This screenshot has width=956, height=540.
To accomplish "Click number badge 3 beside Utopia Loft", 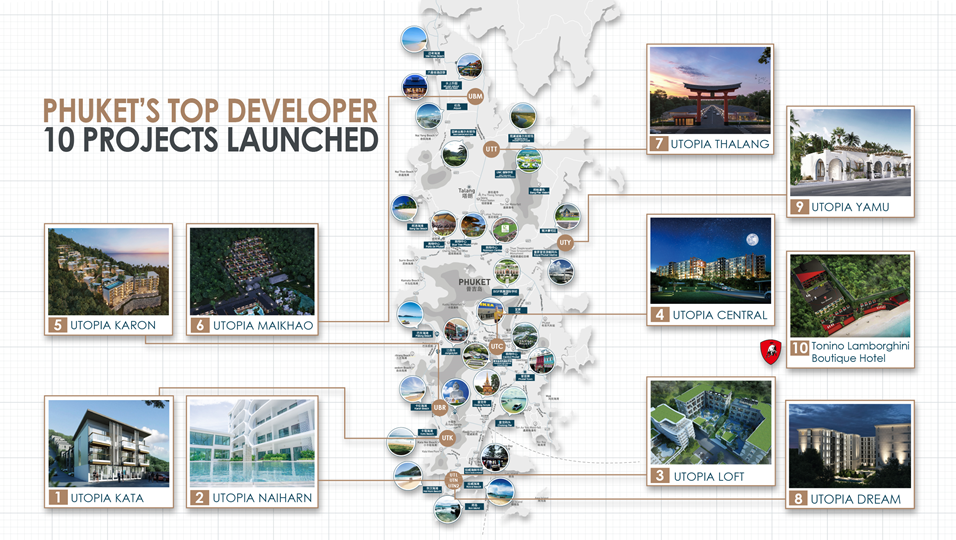I will (659, 475).
